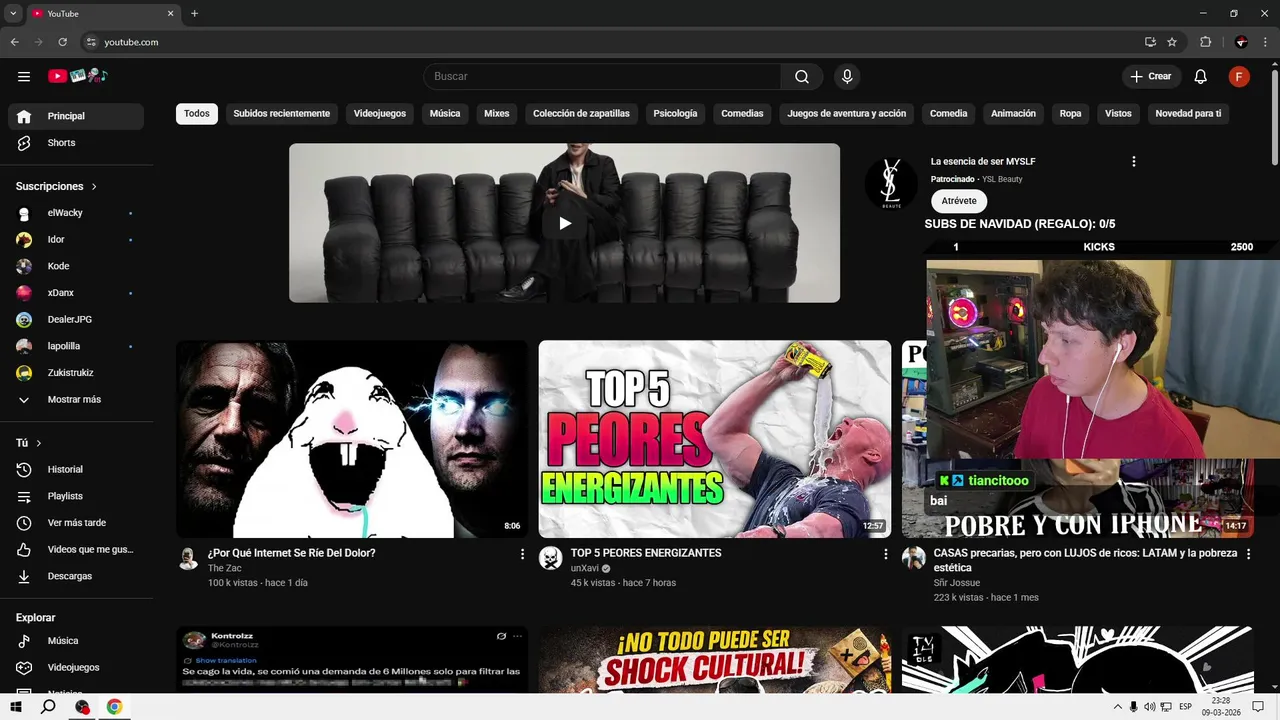Open Chrome extensions puzzle icon

(x=1205, y=42)
